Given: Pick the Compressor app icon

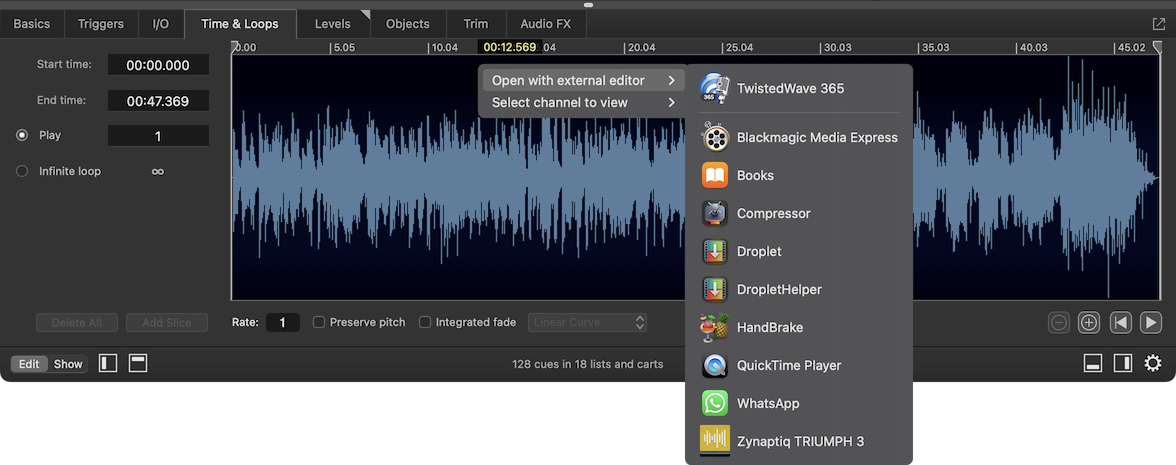Looking at the screenshot, I should click(716, 214).
